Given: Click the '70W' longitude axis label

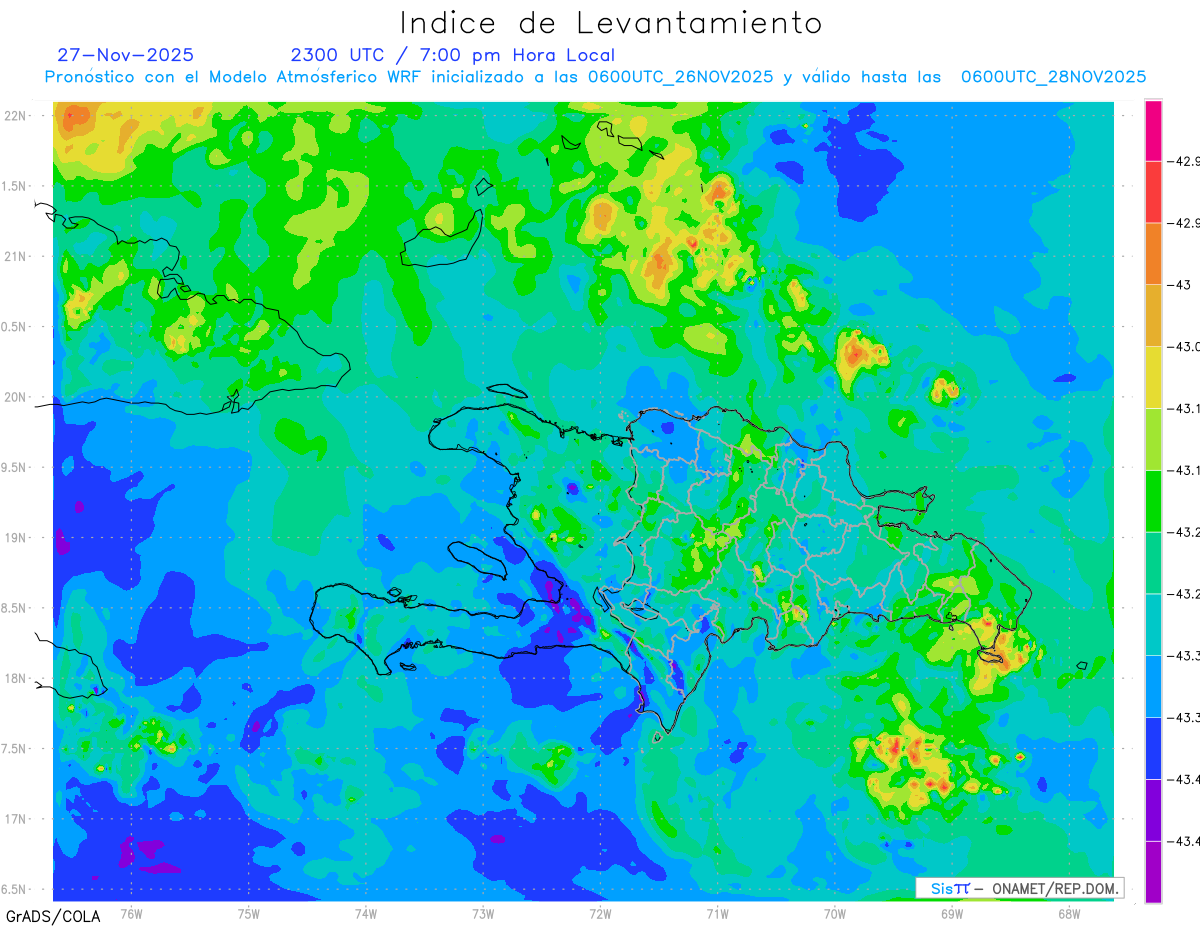Looking at the screenshot, I should [835, 913].
